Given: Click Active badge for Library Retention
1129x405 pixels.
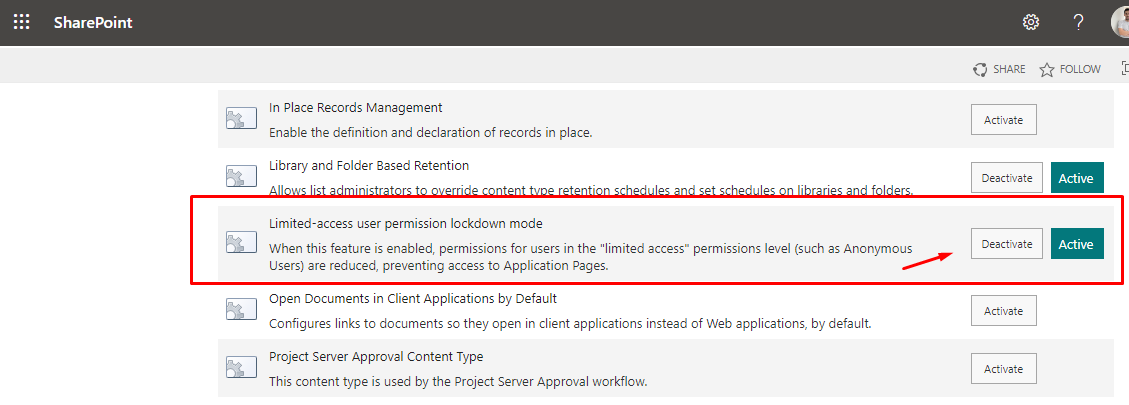Looking at the screenshot, I should coord(1076,178).
